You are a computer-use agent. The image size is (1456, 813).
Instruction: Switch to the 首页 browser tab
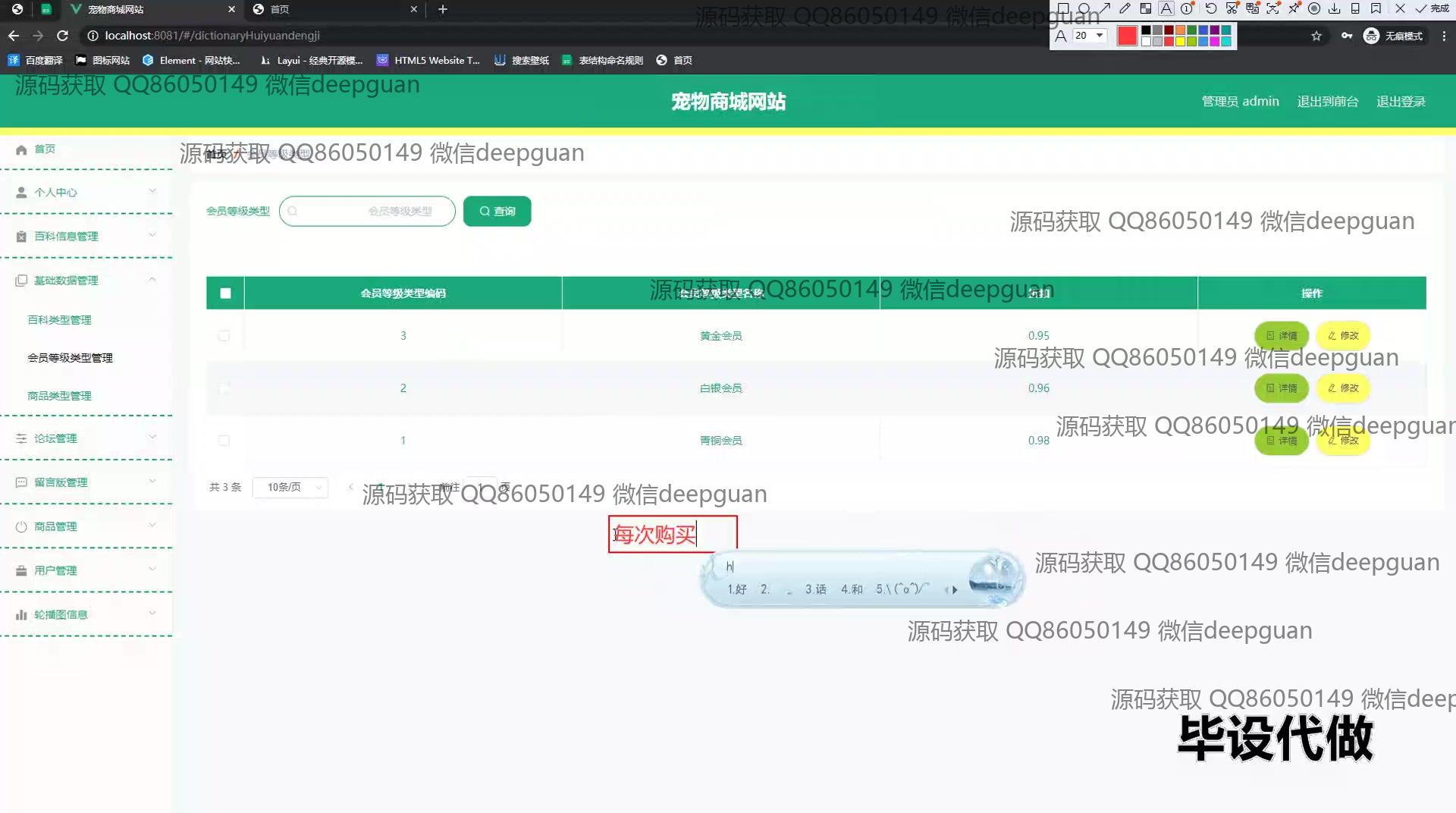pyautogui.click(x=334, y=9)
